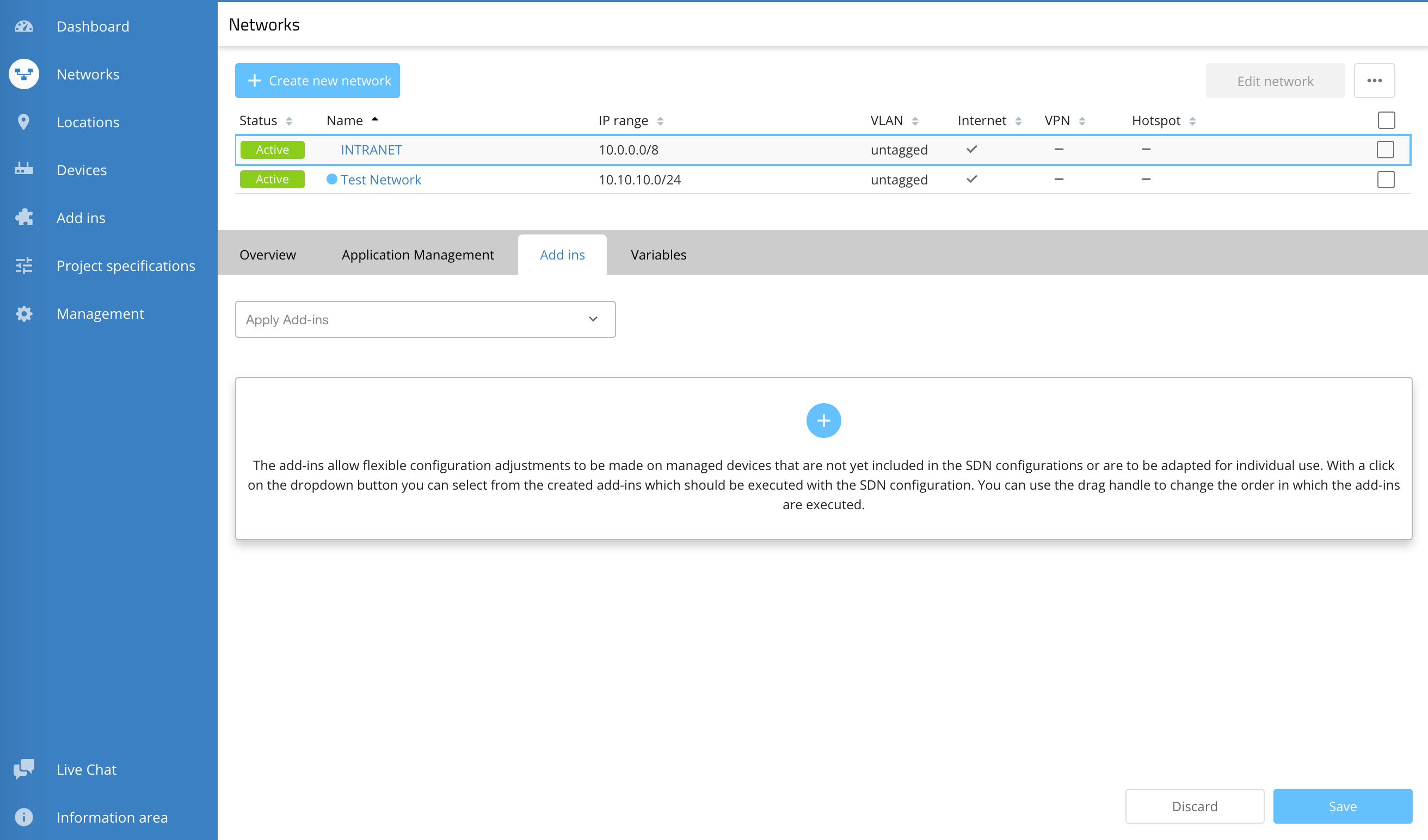Check the Test Network row checkbox

(x=1385, y=180)
